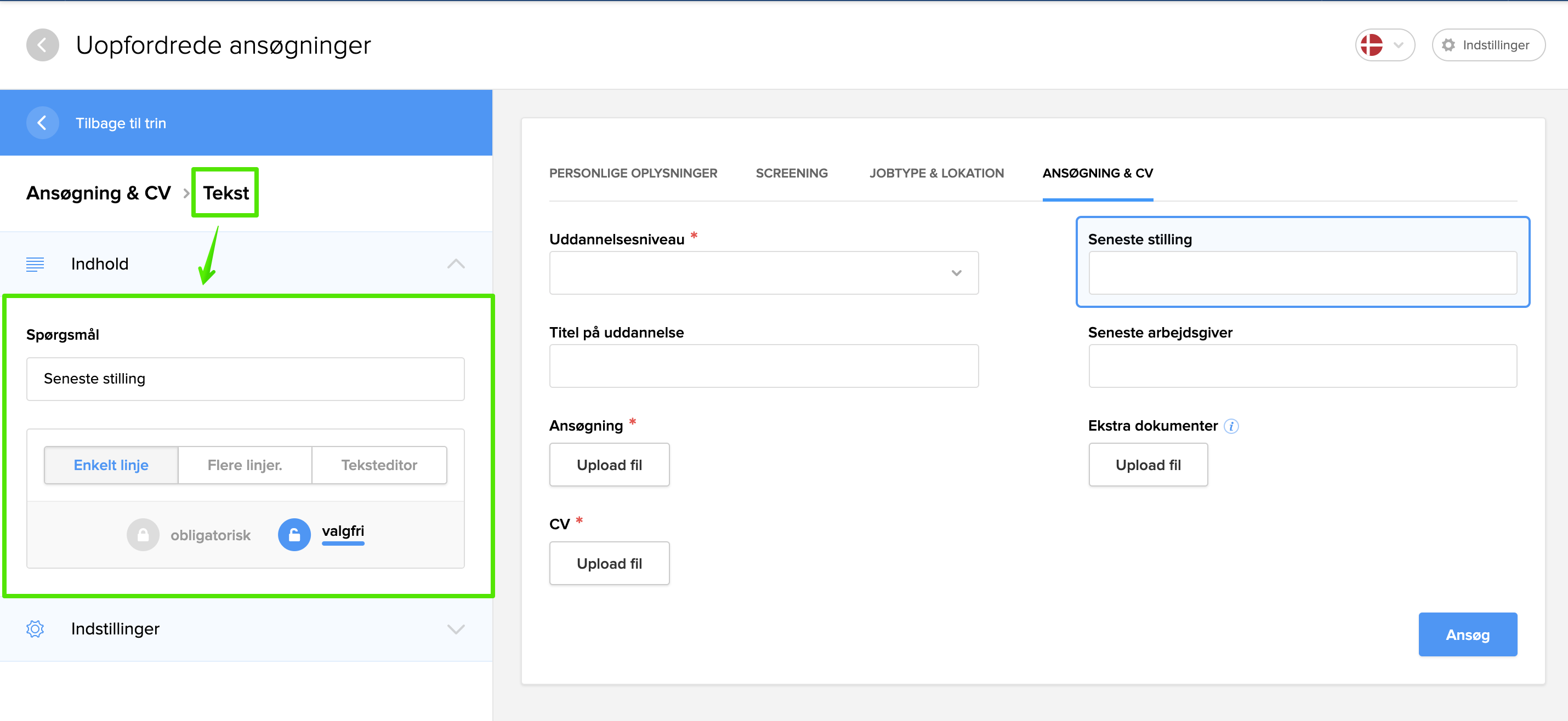Click the Spørgsmål text input field
This screenshot has width=1568, height=721.
[x=245, y=379]
